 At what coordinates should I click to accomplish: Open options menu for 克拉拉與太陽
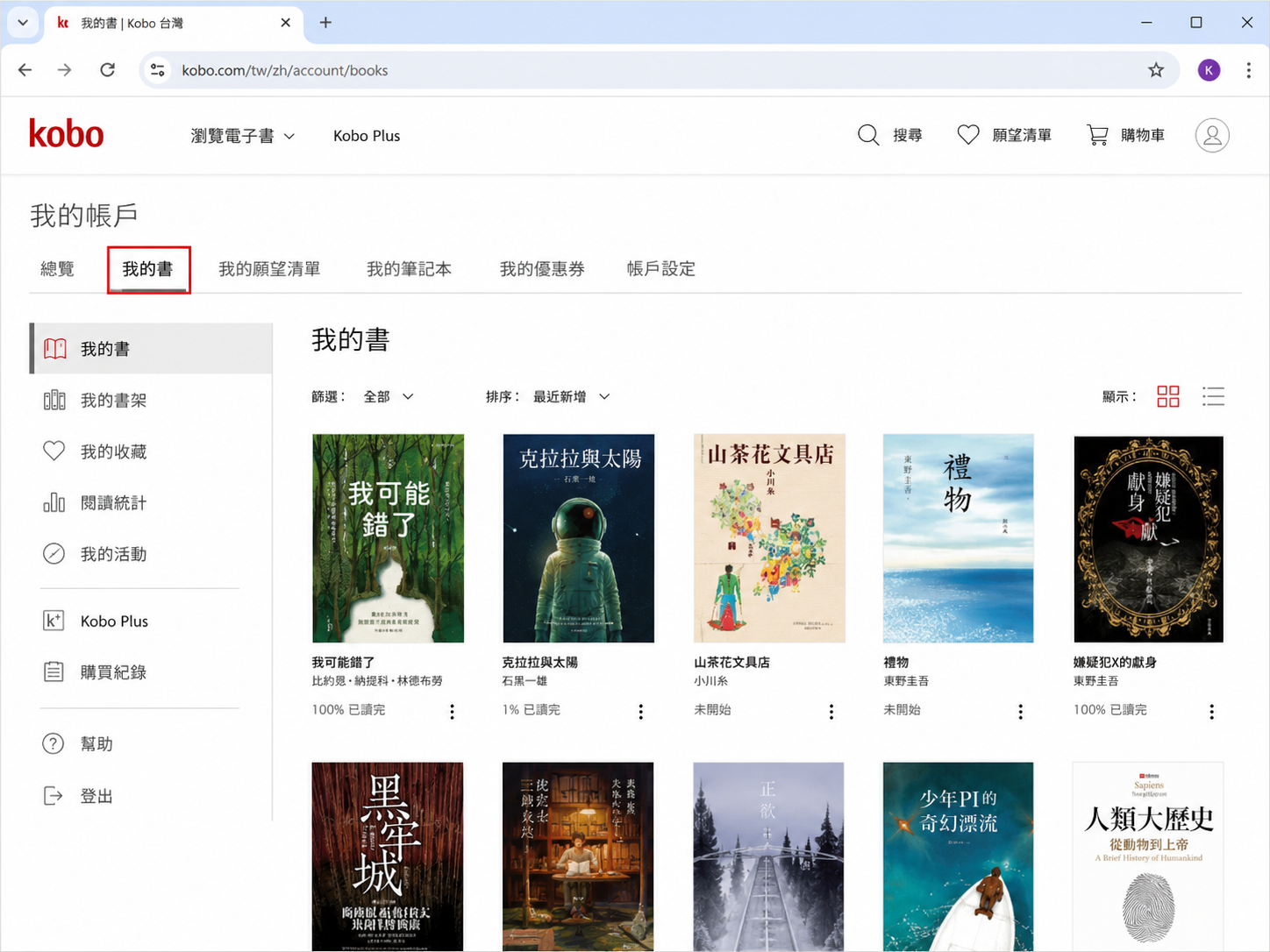pyautogui.click(x=641, y=712)
